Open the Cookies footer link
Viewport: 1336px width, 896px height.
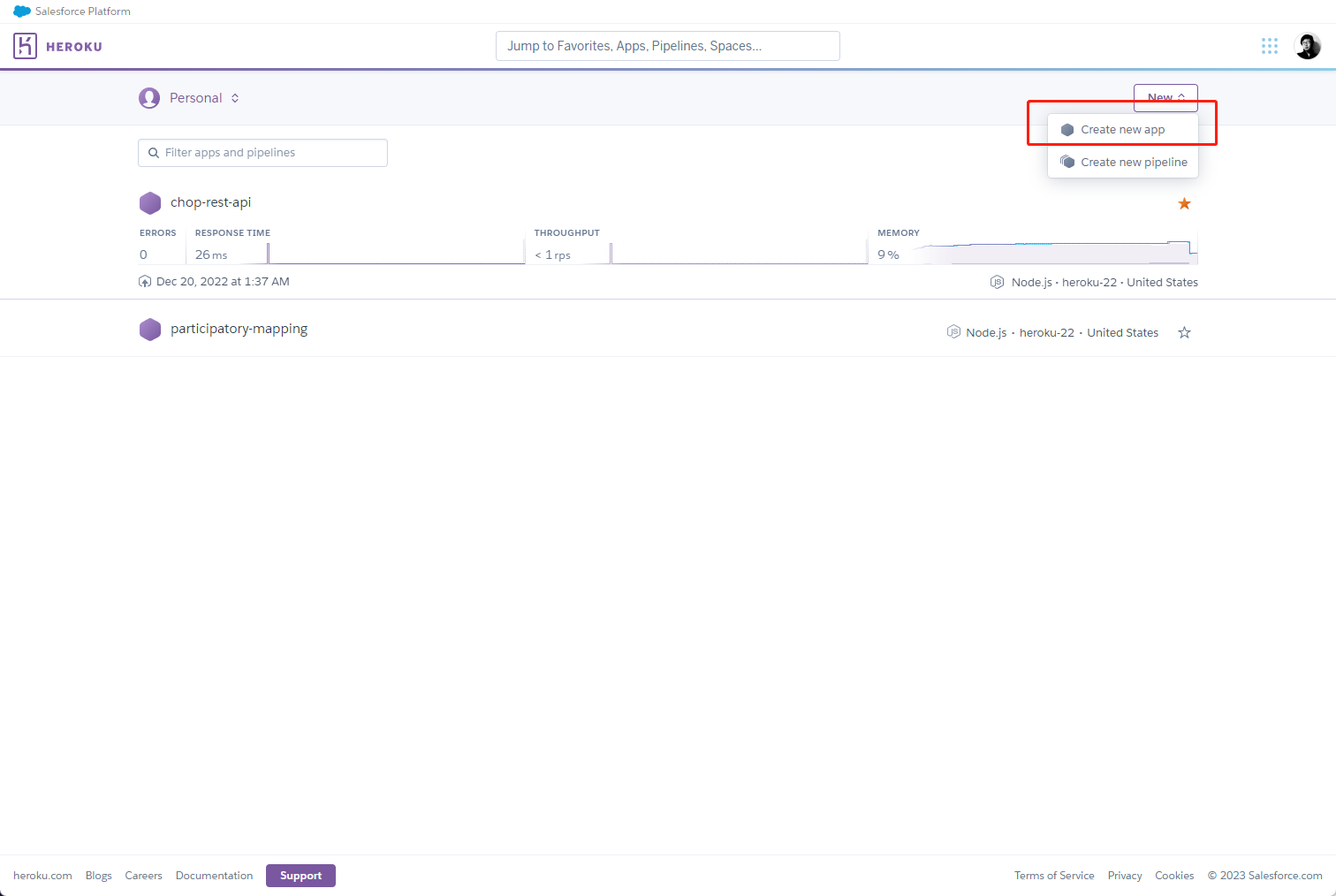point(1174,876)
